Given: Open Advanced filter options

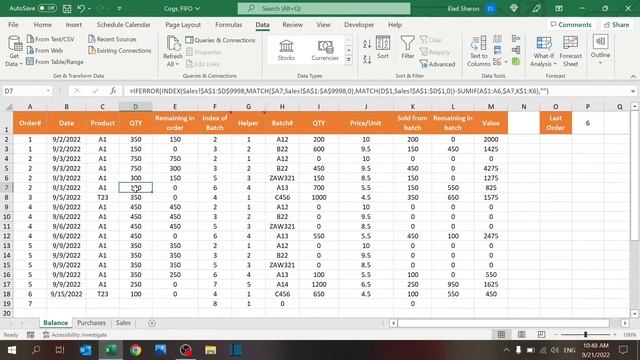Looking at the screenshot, I should click(x=437, y=64).
